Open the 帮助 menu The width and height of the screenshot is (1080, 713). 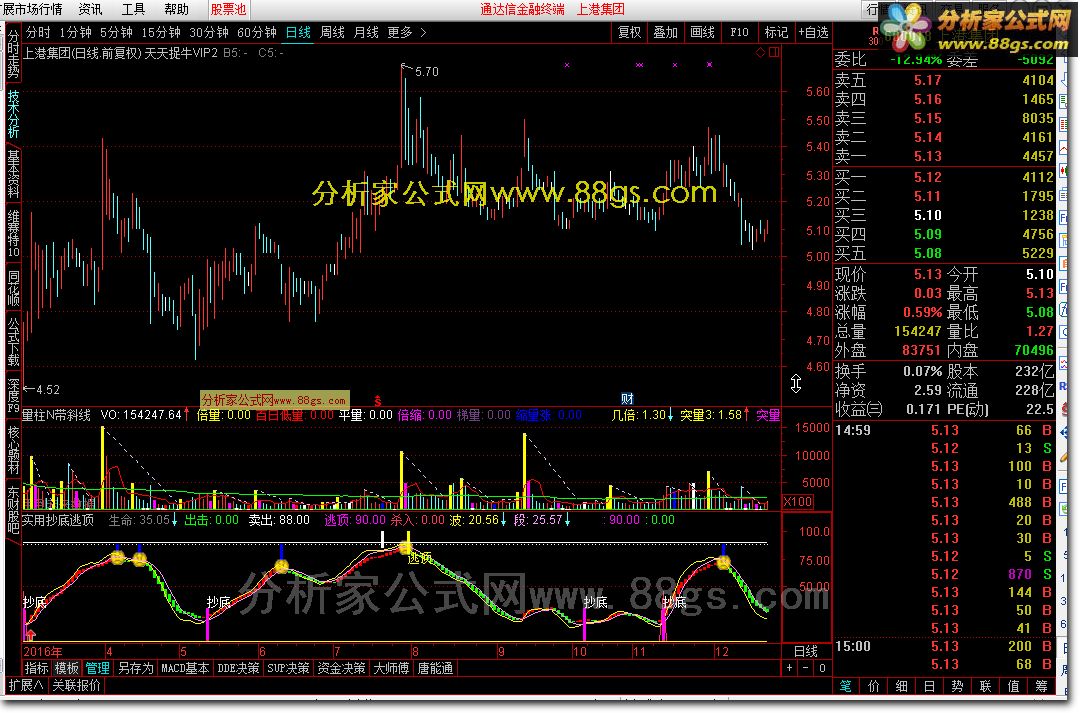[176, 9]
